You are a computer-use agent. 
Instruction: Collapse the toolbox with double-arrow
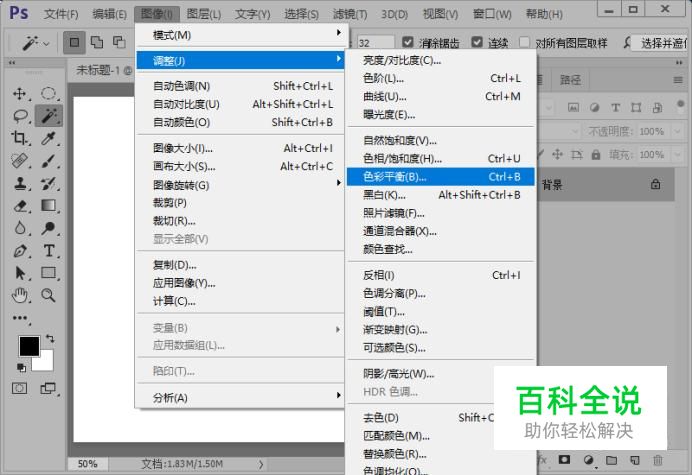[12, 63]
